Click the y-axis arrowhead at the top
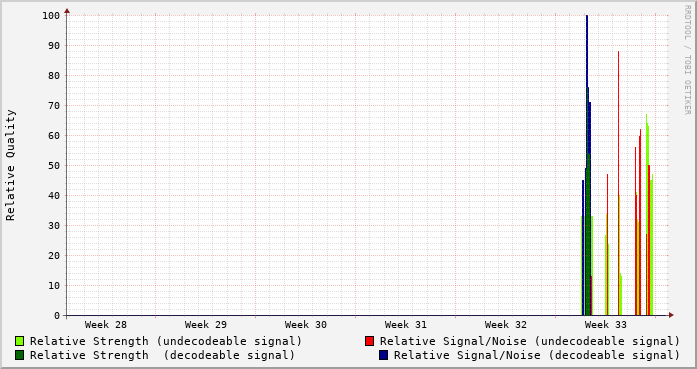The height and width of the screenshot is (369, 697). (x=67, y=11)
